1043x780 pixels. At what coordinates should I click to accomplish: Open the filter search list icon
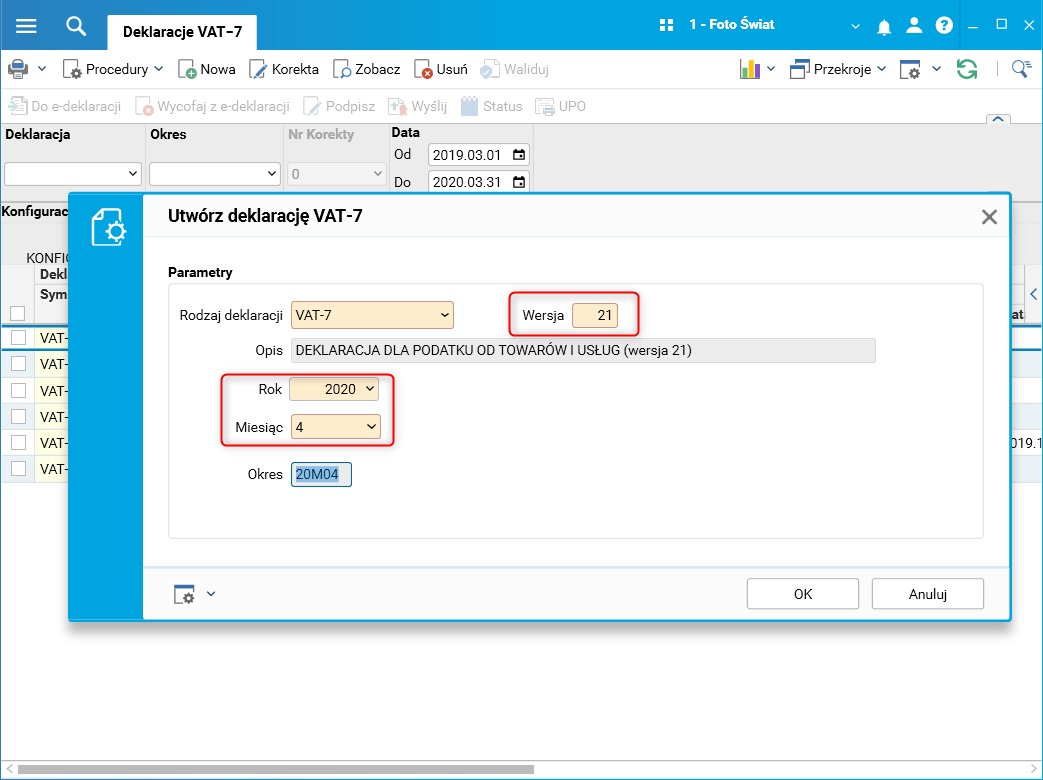coord(1021,68)
